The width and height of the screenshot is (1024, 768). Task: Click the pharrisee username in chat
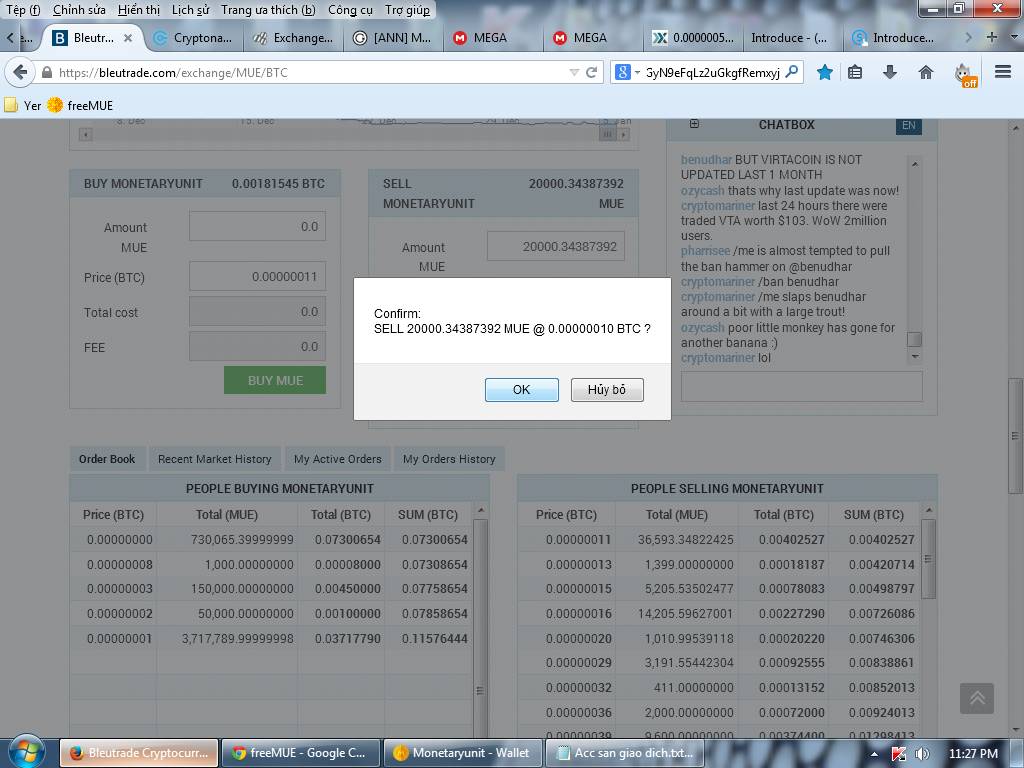point(705,251)
